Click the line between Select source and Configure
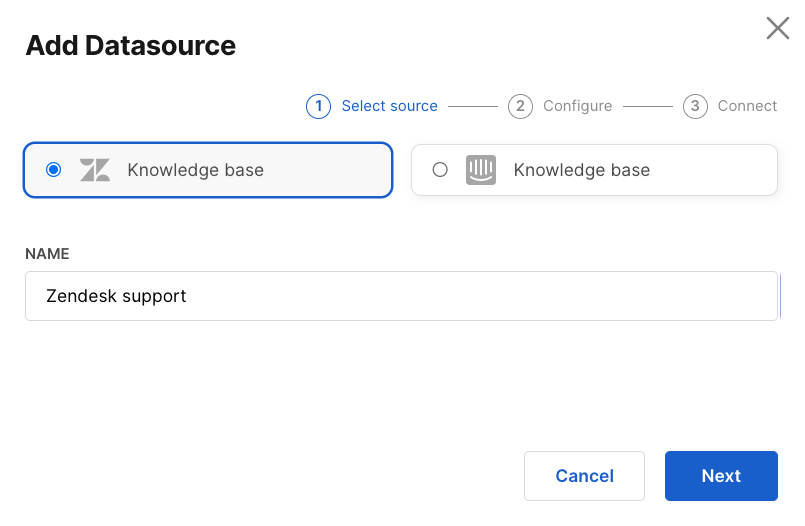The width and height of the screenshot is (805, 526). (472, 106)
